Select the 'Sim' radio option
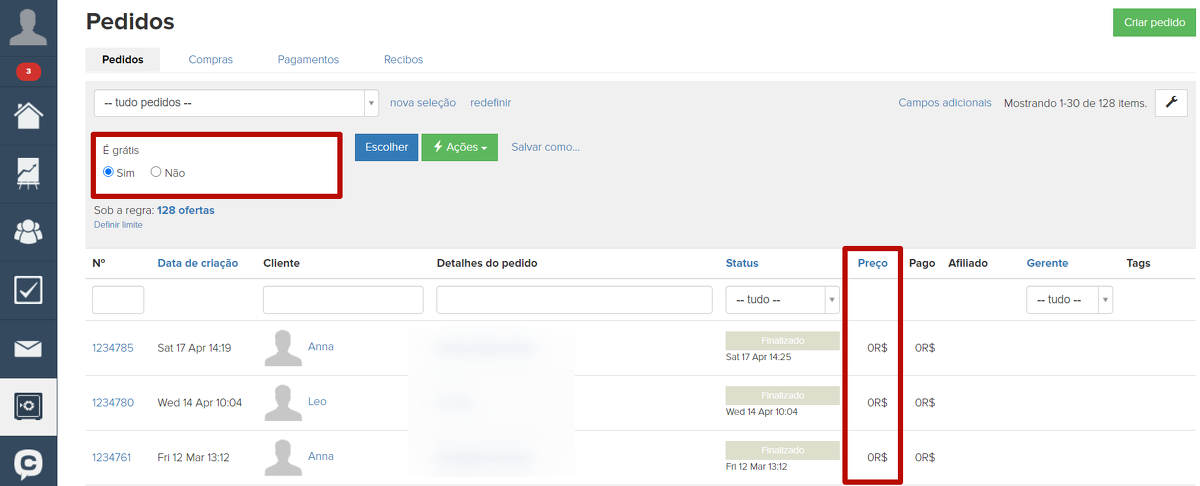This screenshot has width=1200, height=486. tap(109, 172)
